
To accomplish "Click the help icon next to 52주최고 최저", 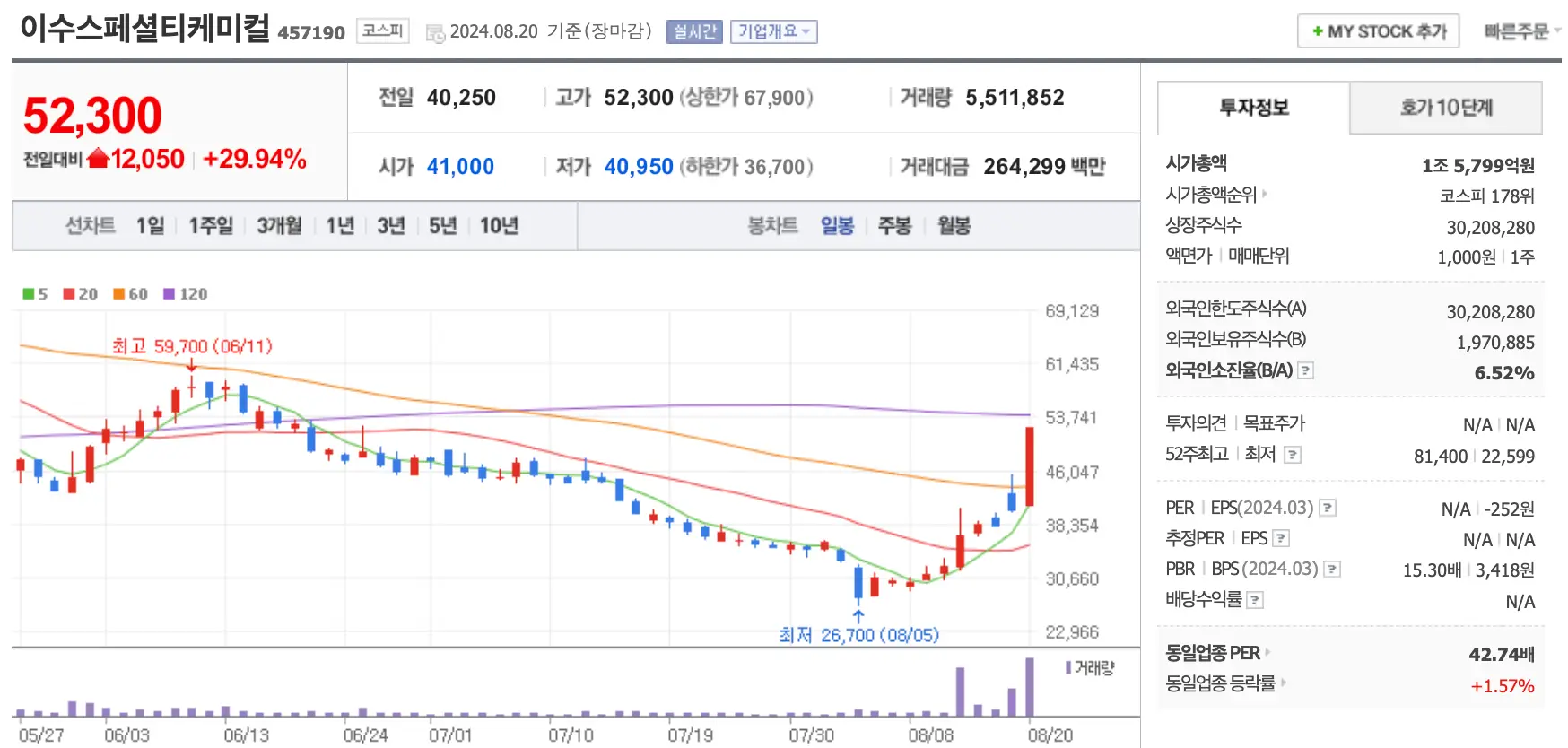I will click(1292, 455).
